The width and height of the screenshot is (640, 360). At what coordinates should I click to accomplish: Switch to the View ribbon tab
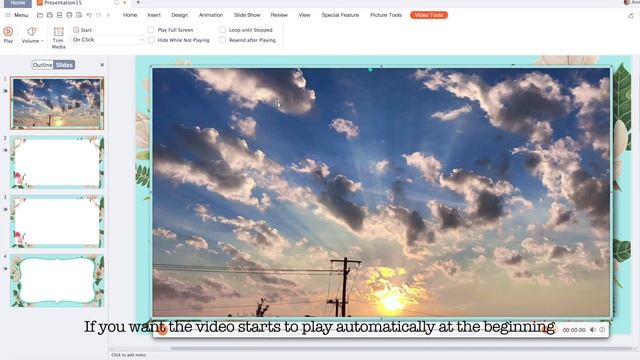[x=304, y=15]
